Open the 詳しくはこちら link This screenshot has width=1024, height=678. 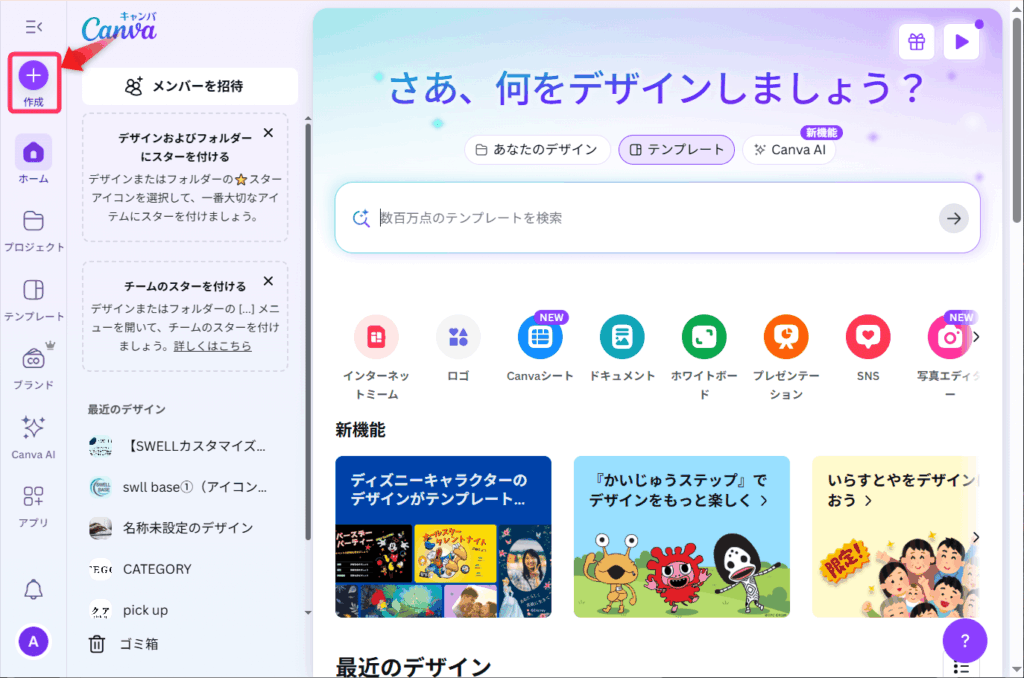coord(212,346)
